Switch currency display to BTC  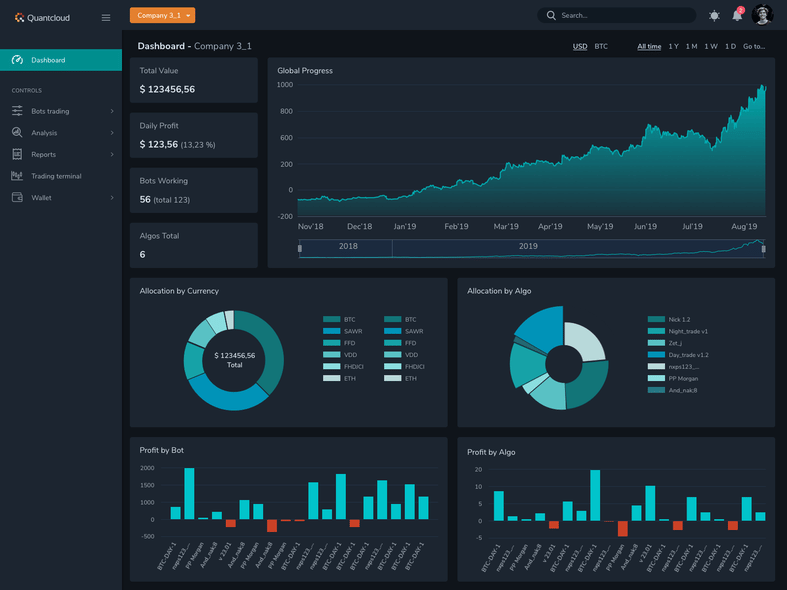point(601,47)
